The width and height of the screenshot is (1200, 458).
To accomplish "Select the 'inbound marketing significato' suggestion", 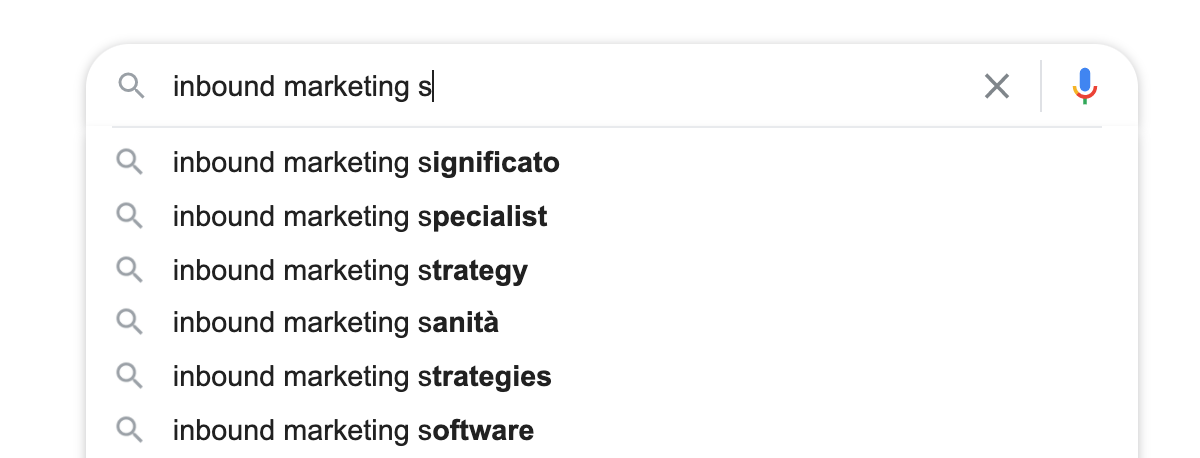I will pyautogui.click(x=612, y=162).
